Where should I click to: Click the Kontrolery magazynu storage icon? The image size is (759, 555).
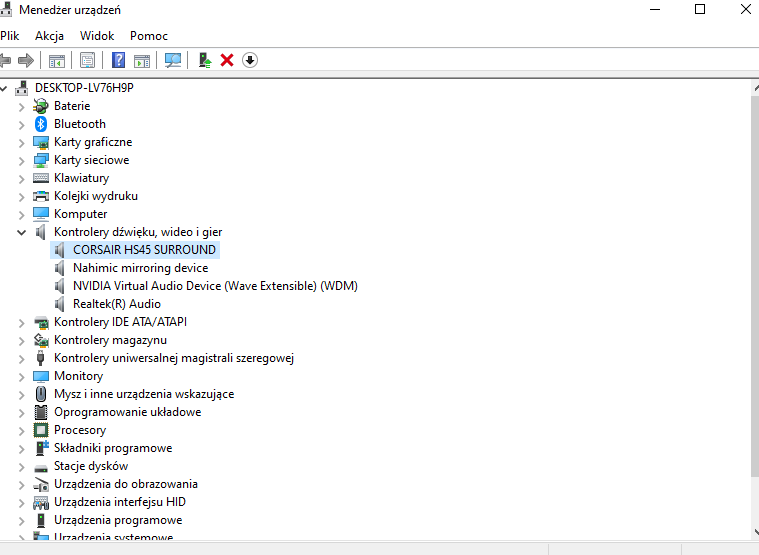pos(41,340)
